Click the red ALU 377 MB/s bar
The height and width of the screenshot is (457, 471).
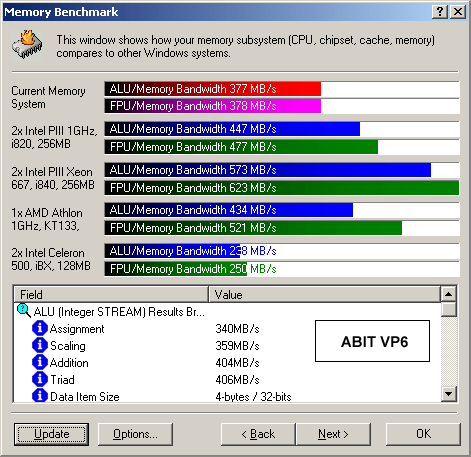[x=213, y=89]
